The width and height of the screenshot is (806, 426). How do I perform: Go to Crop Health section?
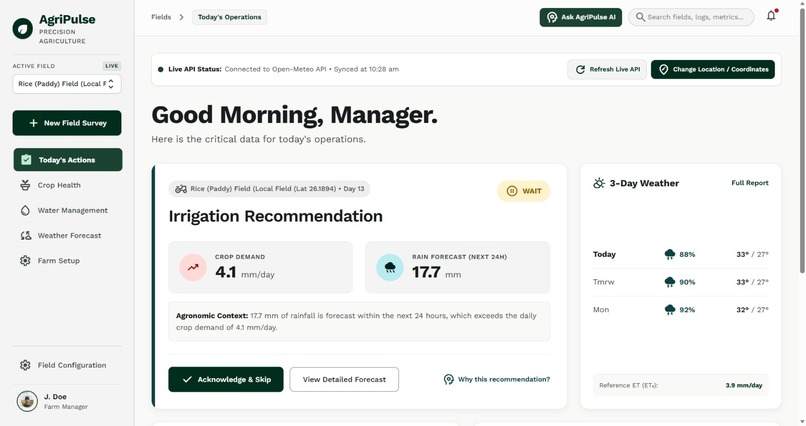[59, 185]
